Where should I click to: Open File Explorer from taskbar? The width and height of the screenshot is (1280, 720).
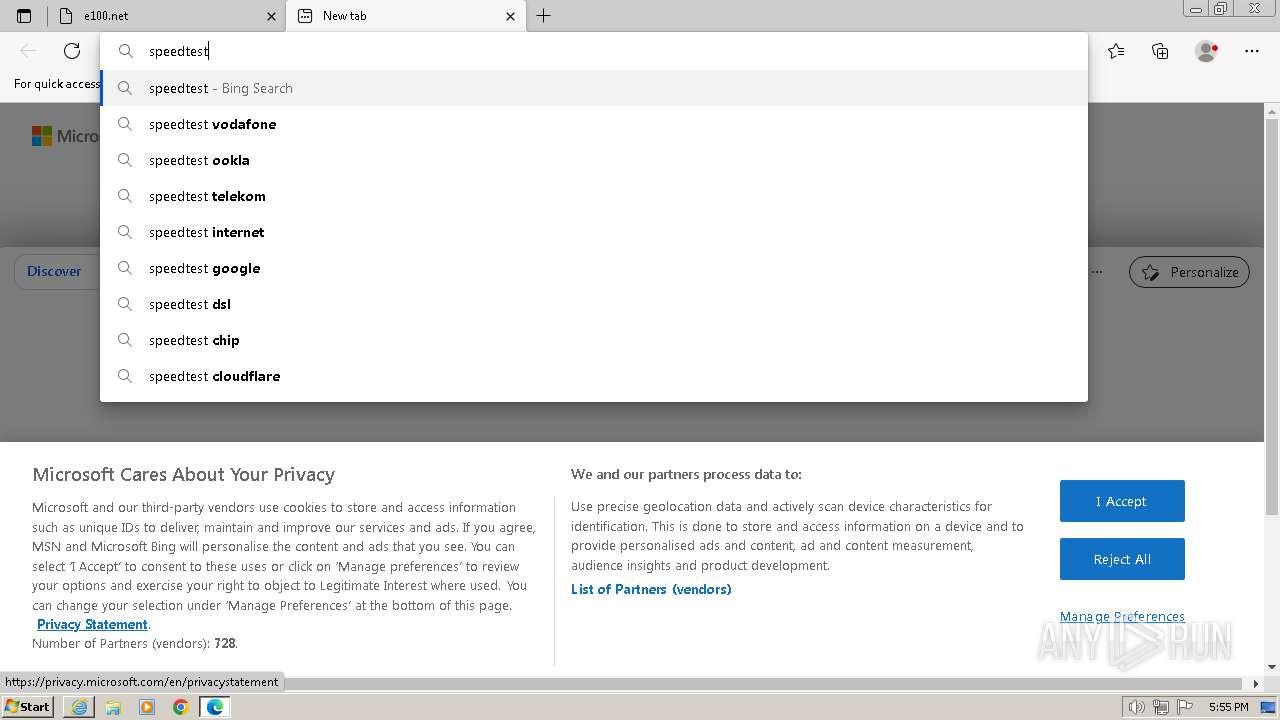click(113, 707)
